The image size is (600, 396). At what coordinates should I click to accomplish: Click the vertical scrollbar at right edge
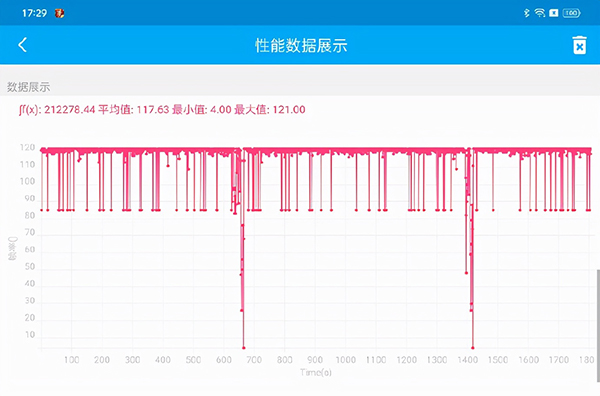point(598,325)
